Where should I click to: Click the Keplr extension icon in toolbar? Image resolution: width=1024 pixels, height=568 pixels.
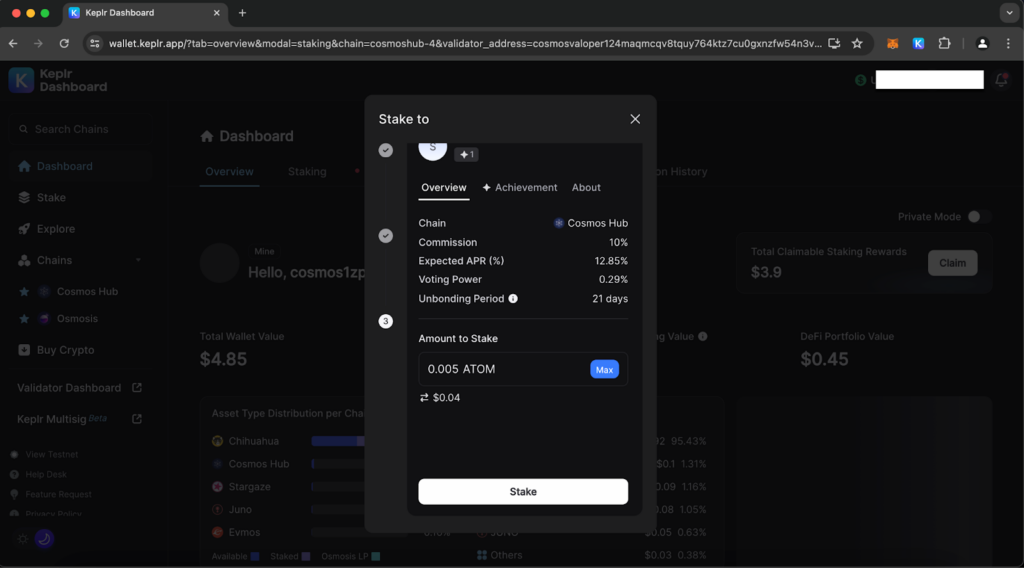pos(918,44)
